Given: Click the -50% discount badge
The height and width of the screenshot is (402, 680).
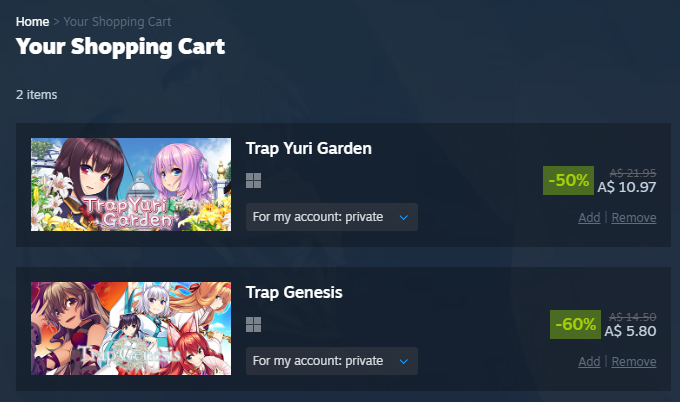Looking at the screenshot, I should (568, 180).
